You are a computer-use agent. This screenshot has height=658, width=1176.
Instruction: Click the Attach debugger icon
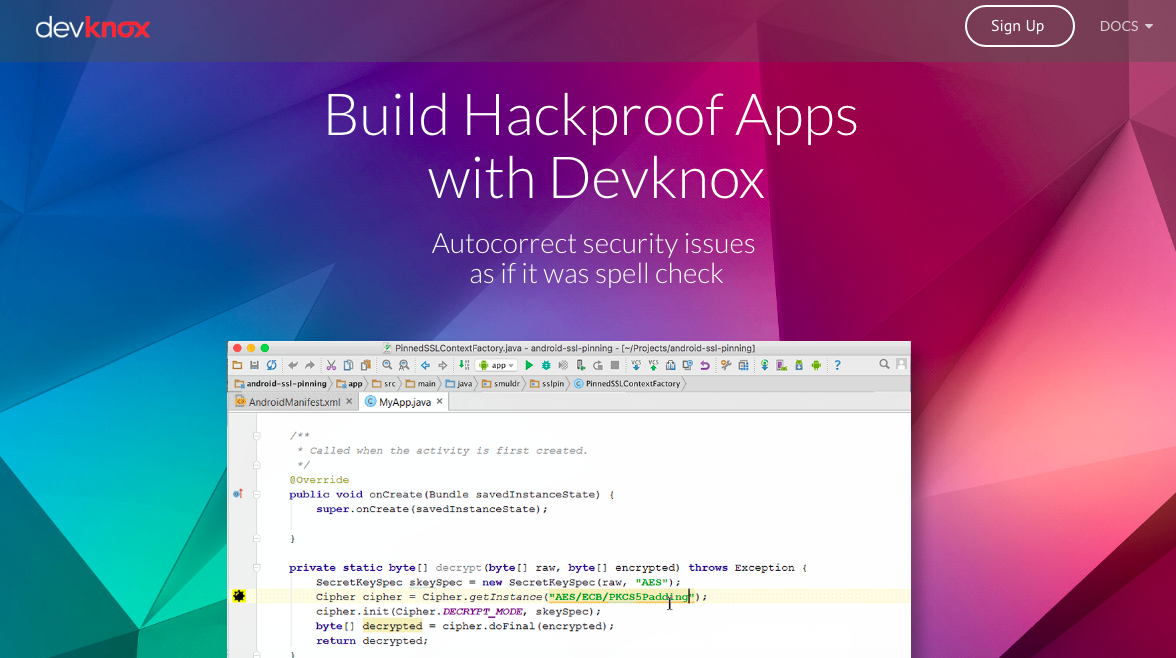pos(580,365)
